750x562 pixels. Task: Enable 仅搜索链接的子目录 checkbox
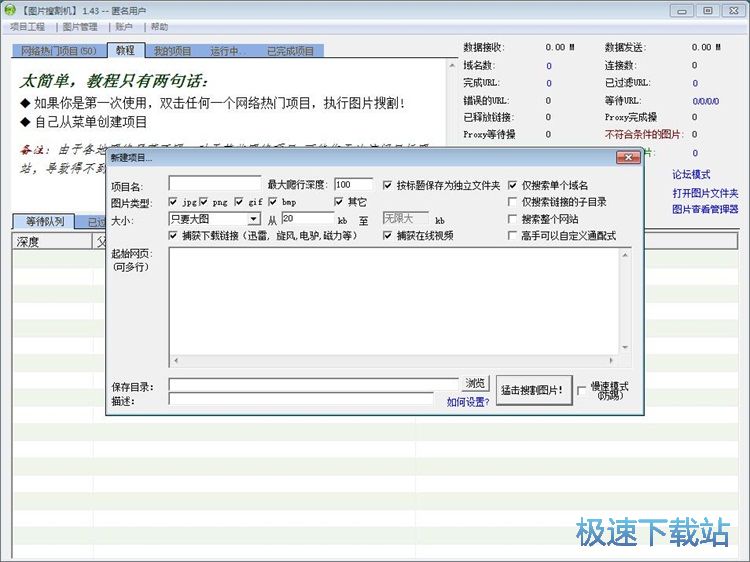click(512, 202)
